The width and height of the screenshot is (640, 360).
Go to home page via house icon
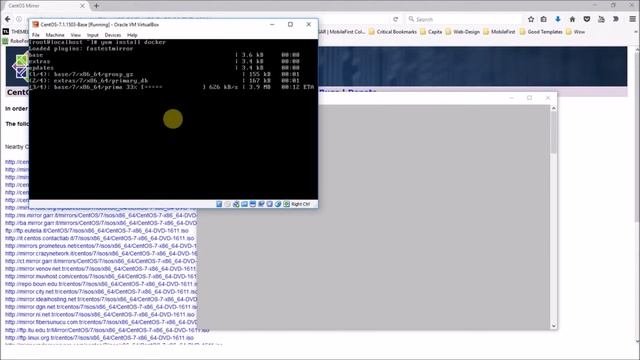coord(572,19)
